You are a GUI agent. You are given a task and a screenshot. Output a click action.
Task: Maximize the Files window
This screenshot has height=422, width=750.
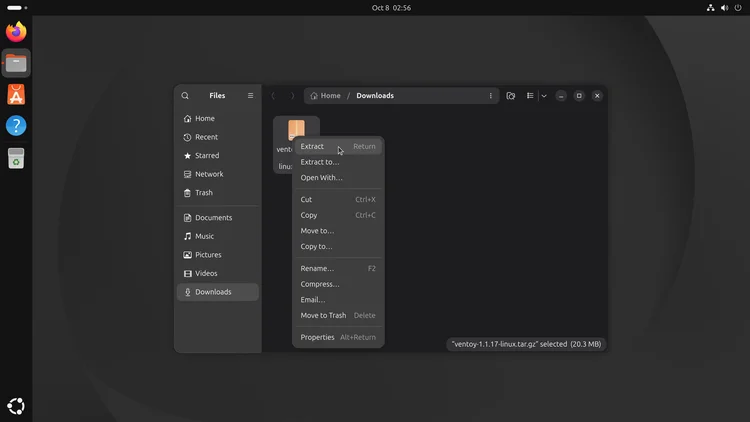pos(579,96)
